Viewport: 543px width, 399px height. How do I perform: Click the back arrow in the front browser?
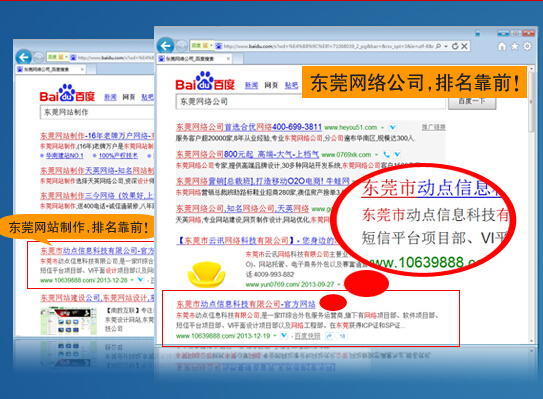[166, 45]
